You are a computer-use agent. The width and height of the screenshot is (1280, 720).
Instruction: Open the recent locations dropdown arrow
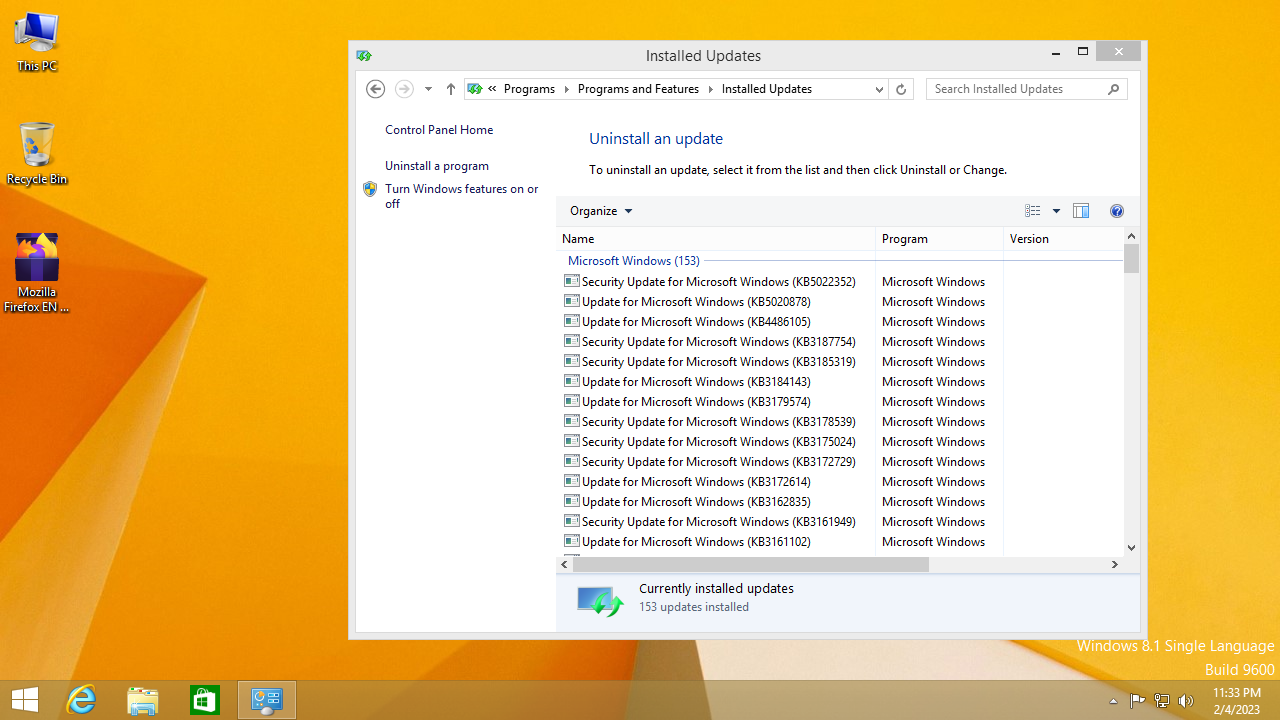click(428, 89)
